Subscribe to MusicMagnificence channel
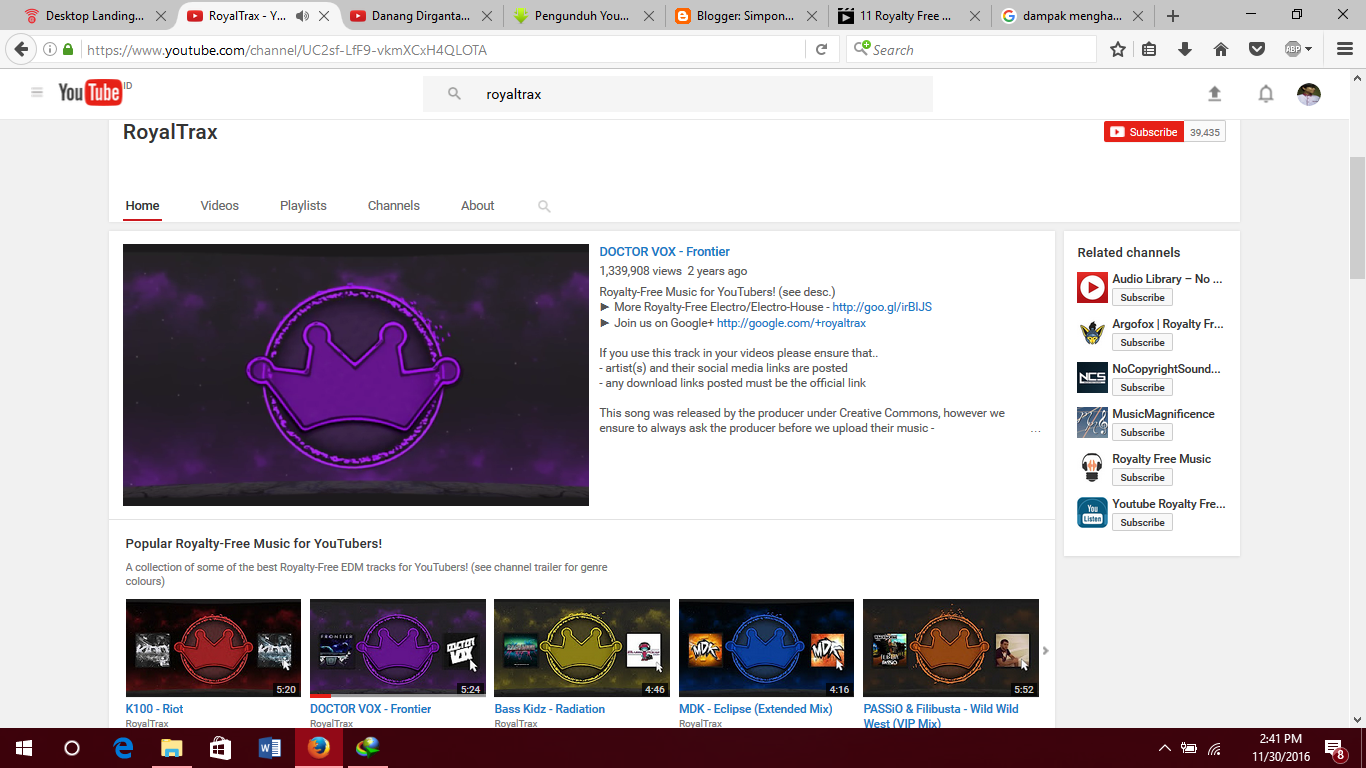 1142,432
